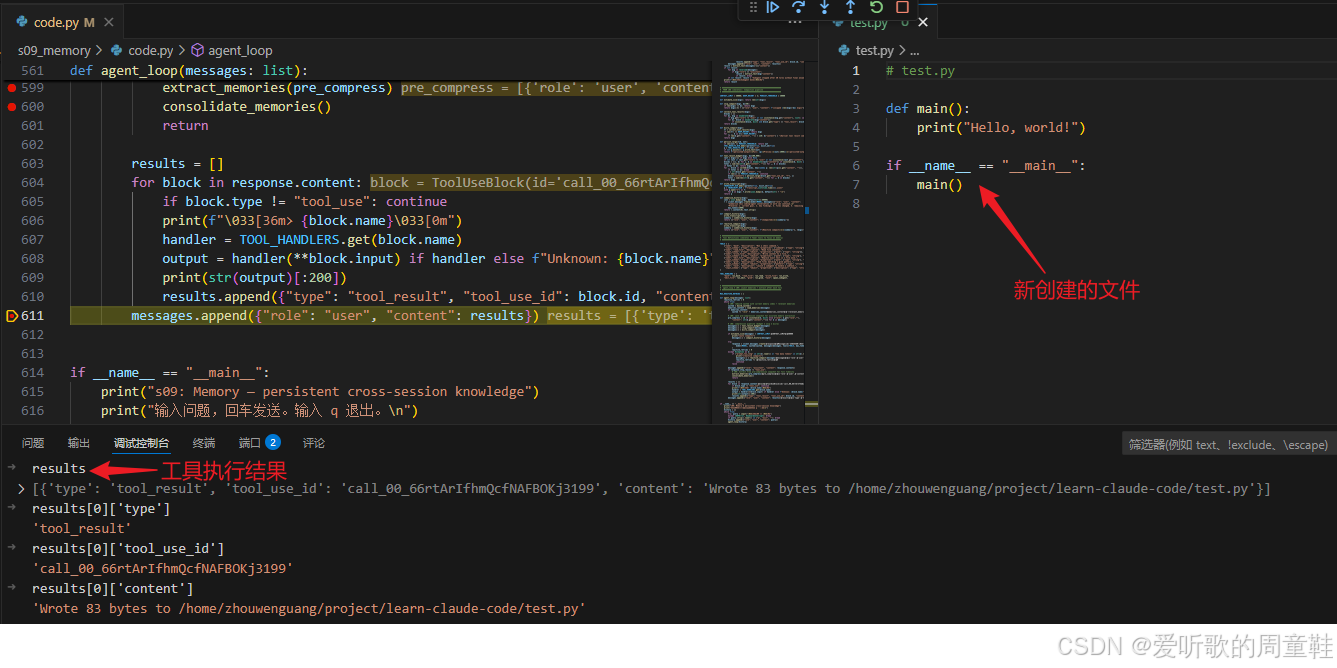Click the cube symbol icon beside agent_loop
The height and width of the screenshot is (668, 1337).
(x=197, y=50)
